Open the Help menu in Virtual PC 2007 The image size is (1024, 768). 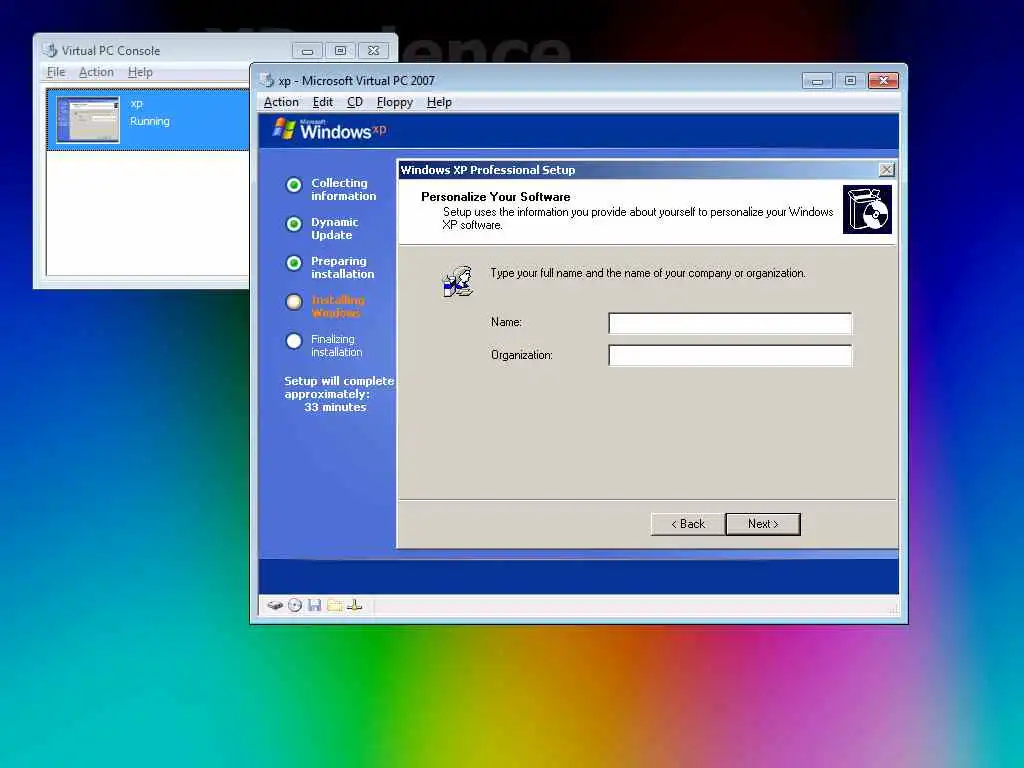point(439,102)
